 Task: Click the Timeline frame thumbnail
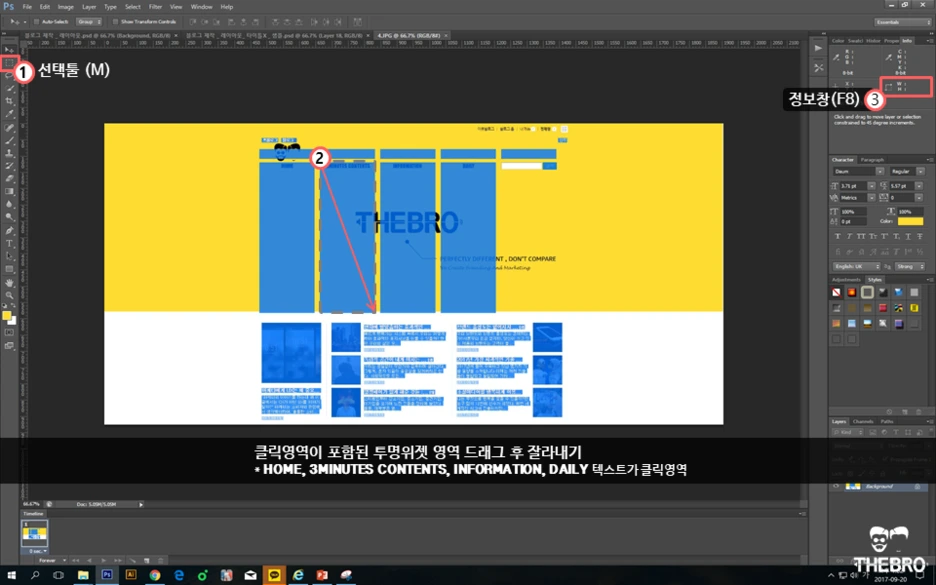click(34, 534)
